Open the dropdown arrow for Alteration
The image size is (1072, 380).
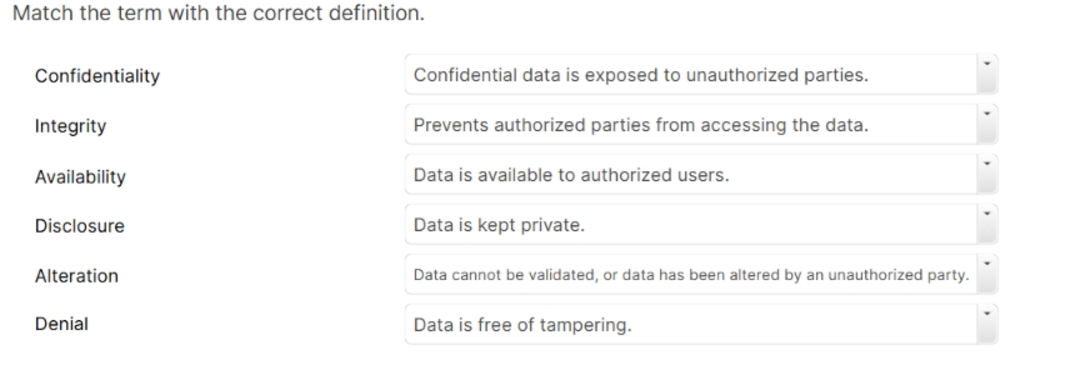(987, 274)
